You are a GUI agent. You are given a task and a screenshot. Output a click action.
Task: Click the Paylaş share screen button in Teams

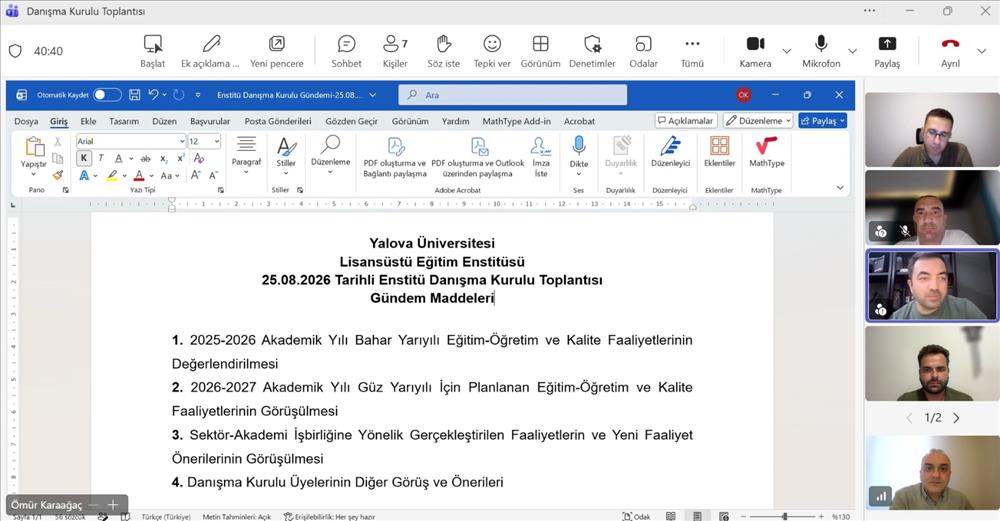887,51
